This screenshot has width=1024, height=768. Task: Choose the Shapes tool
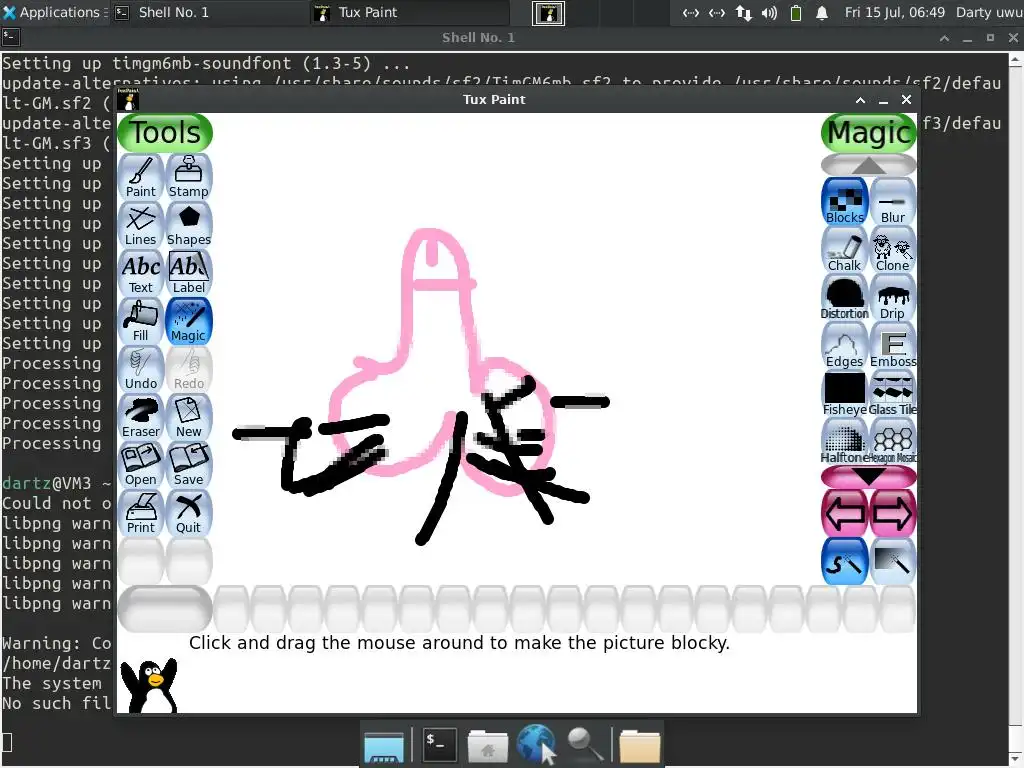click(189, 225)
